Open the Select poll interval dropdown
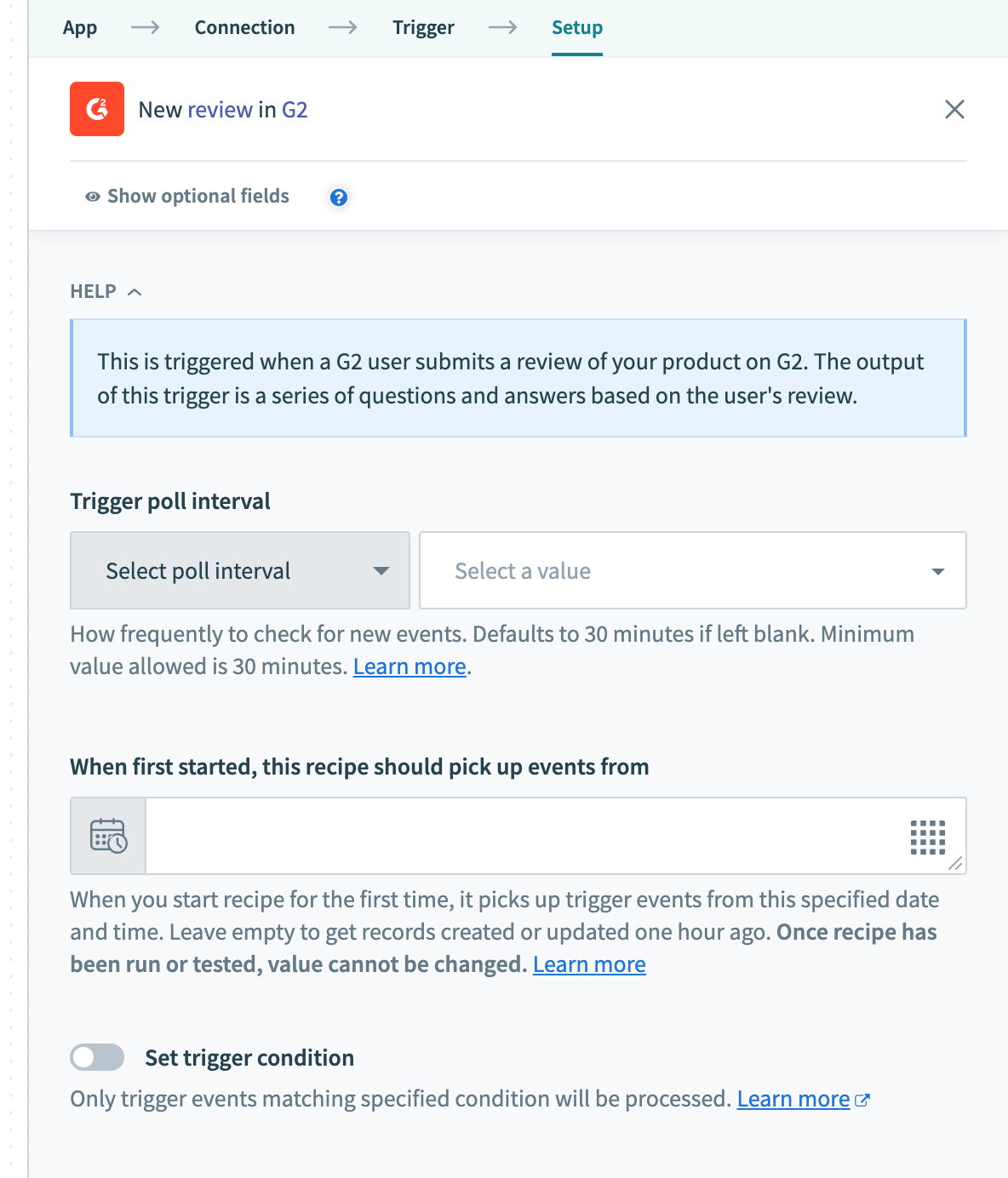Viewport: 1008px width, 1178px height. (240, 570)
